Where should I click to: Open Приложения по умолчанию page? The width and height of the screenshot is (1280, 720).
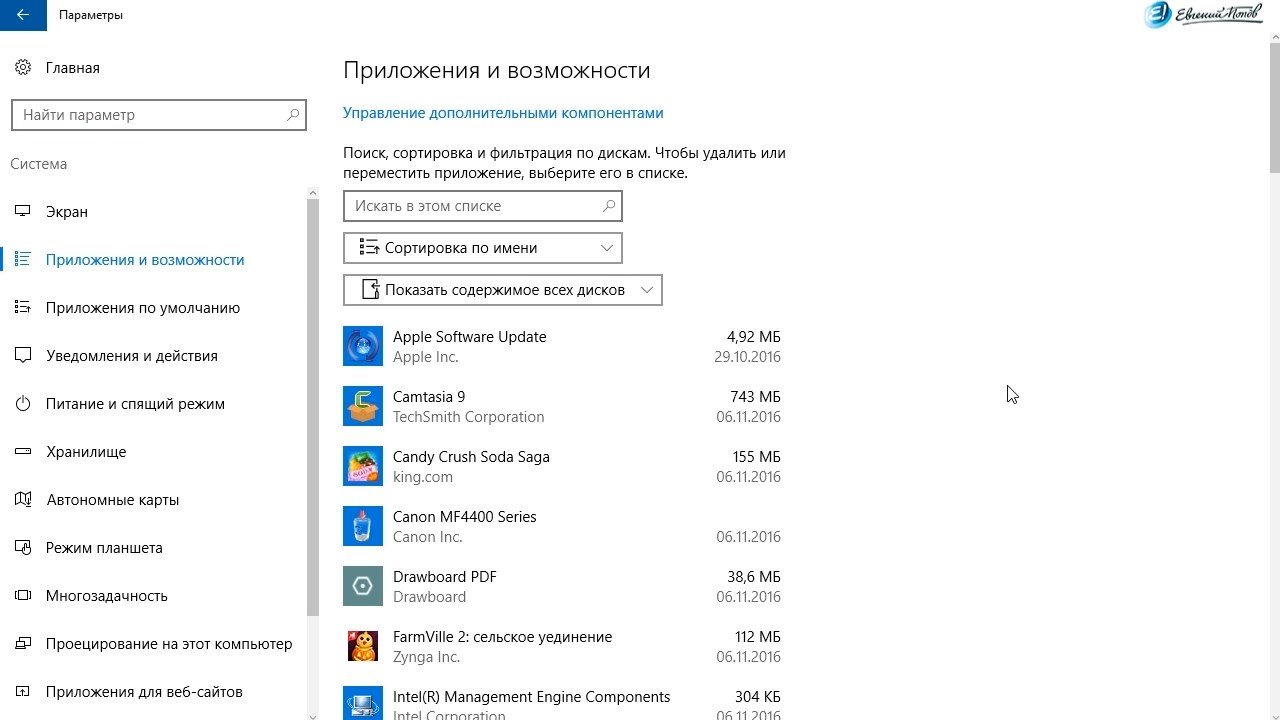pos(143,308)
